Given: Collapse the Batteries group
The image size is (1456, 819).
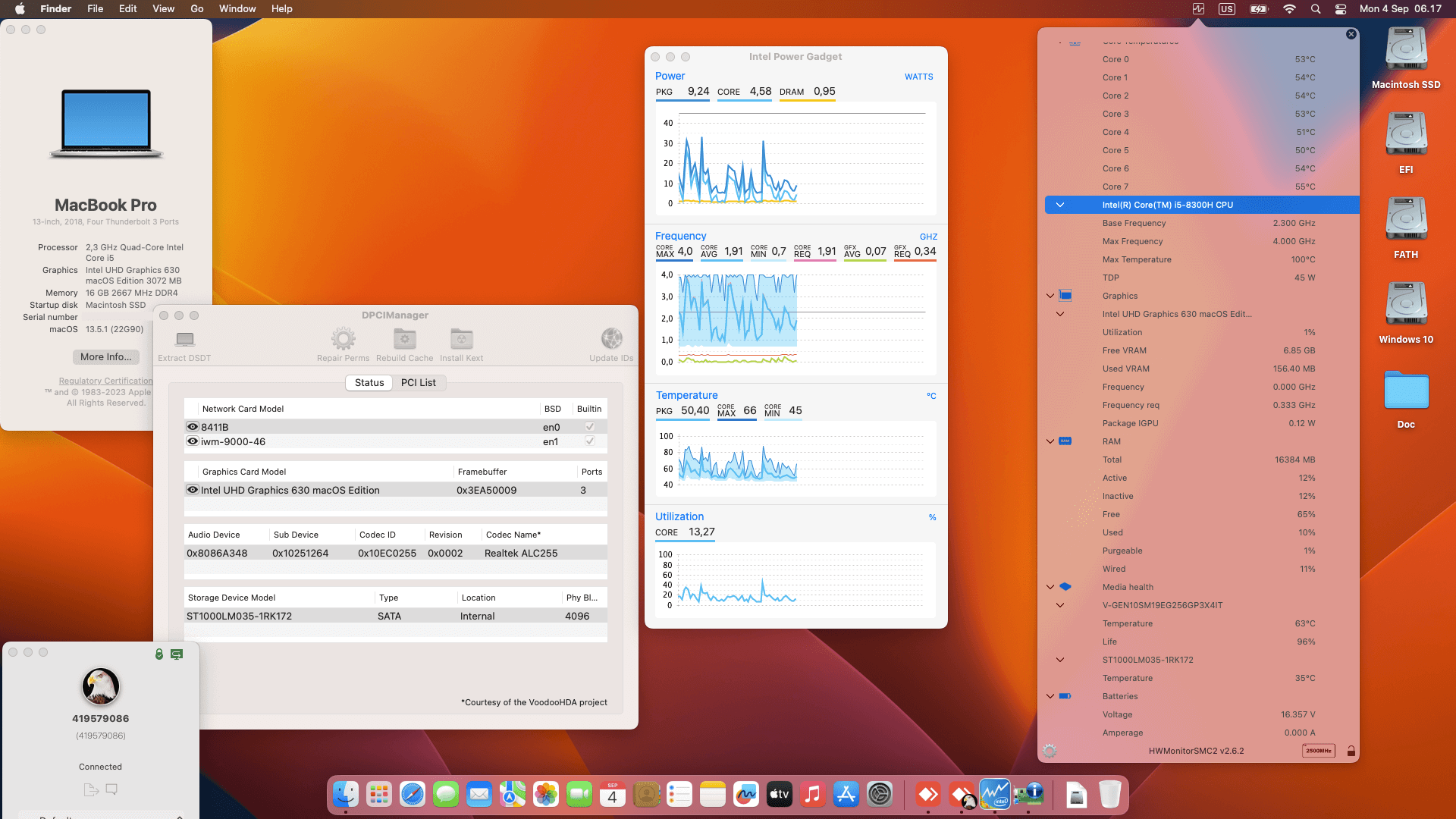Looking at the screenshot, I should (x=1050, y=696).
